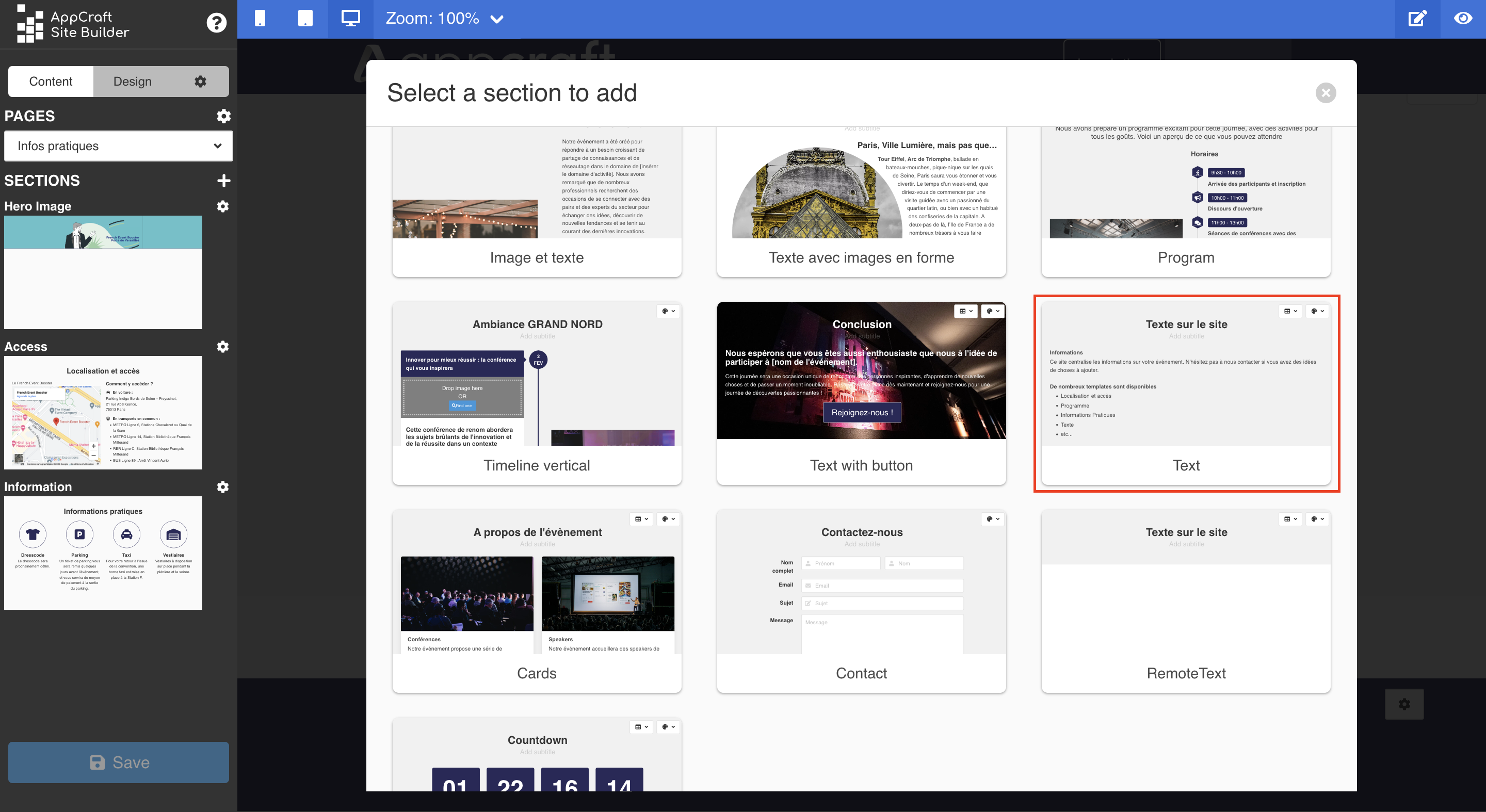The height and width of the screenshot is (812, 1486).
Task: Open the color palette dropdown on the Conclusion card
Action: 993,312
